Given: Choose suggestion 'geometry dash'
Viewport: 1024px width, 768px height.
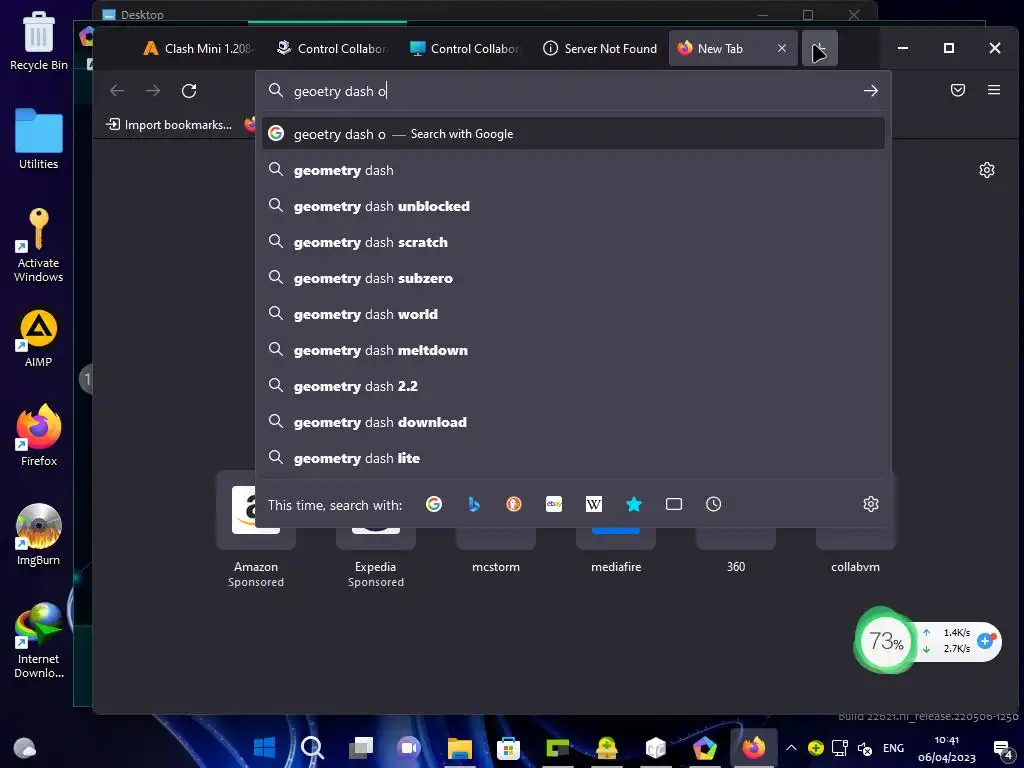Looking at the screenshot, I should point(573,170).
